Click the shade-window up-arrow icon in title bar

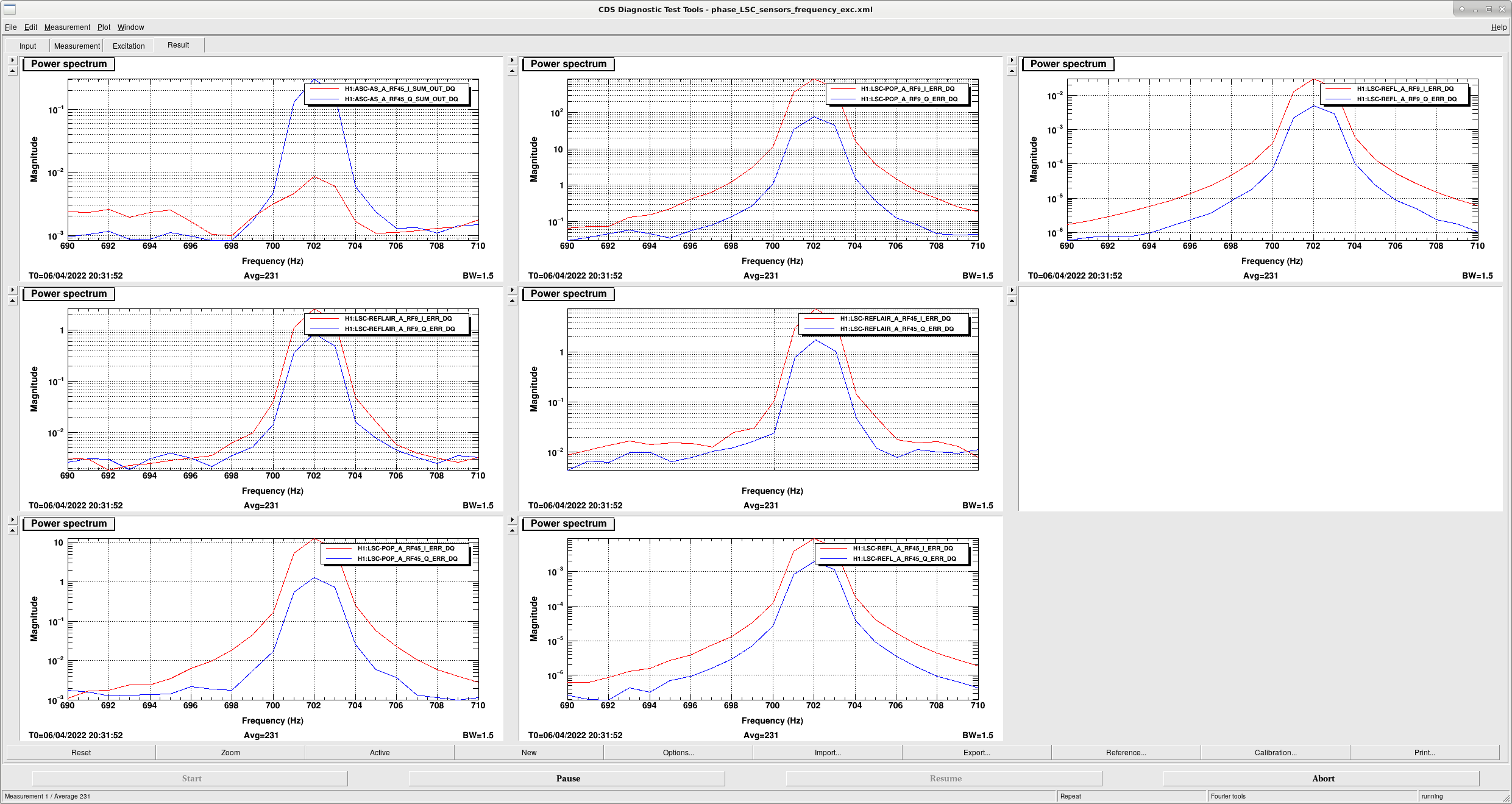(1461, 9)
